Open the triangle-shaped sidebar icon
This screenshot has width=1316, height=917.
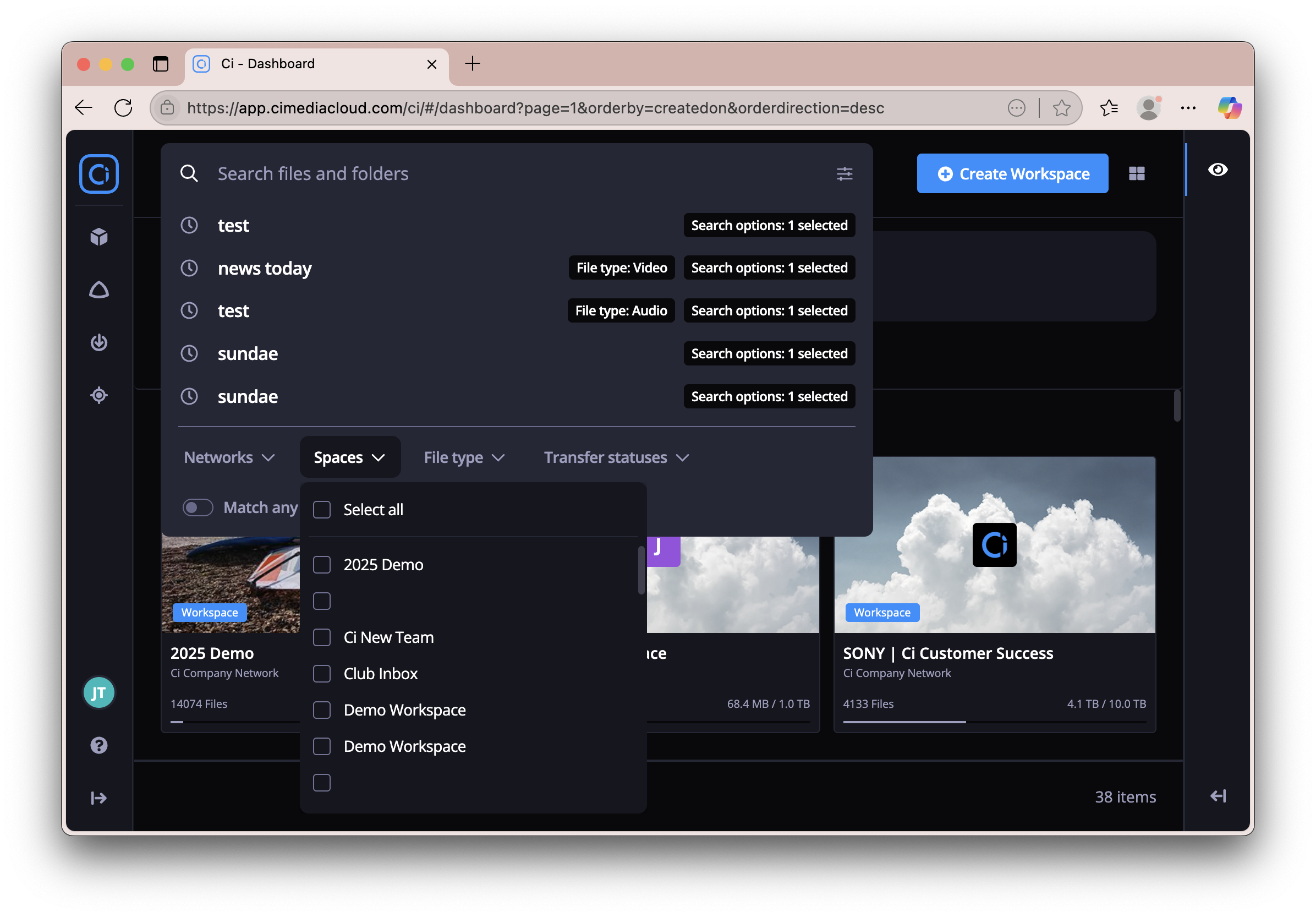coord(98,290)
